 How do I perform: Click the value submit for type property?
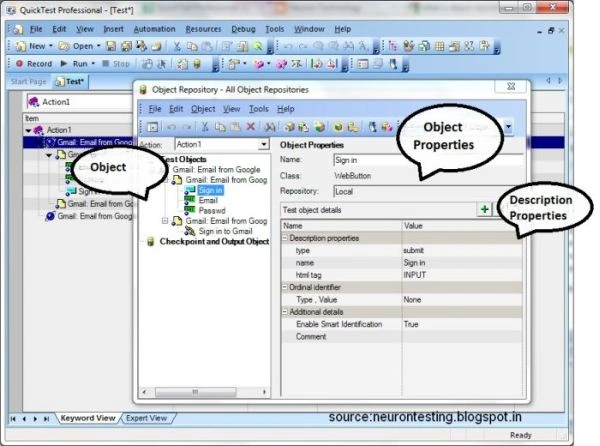(413, 251)
